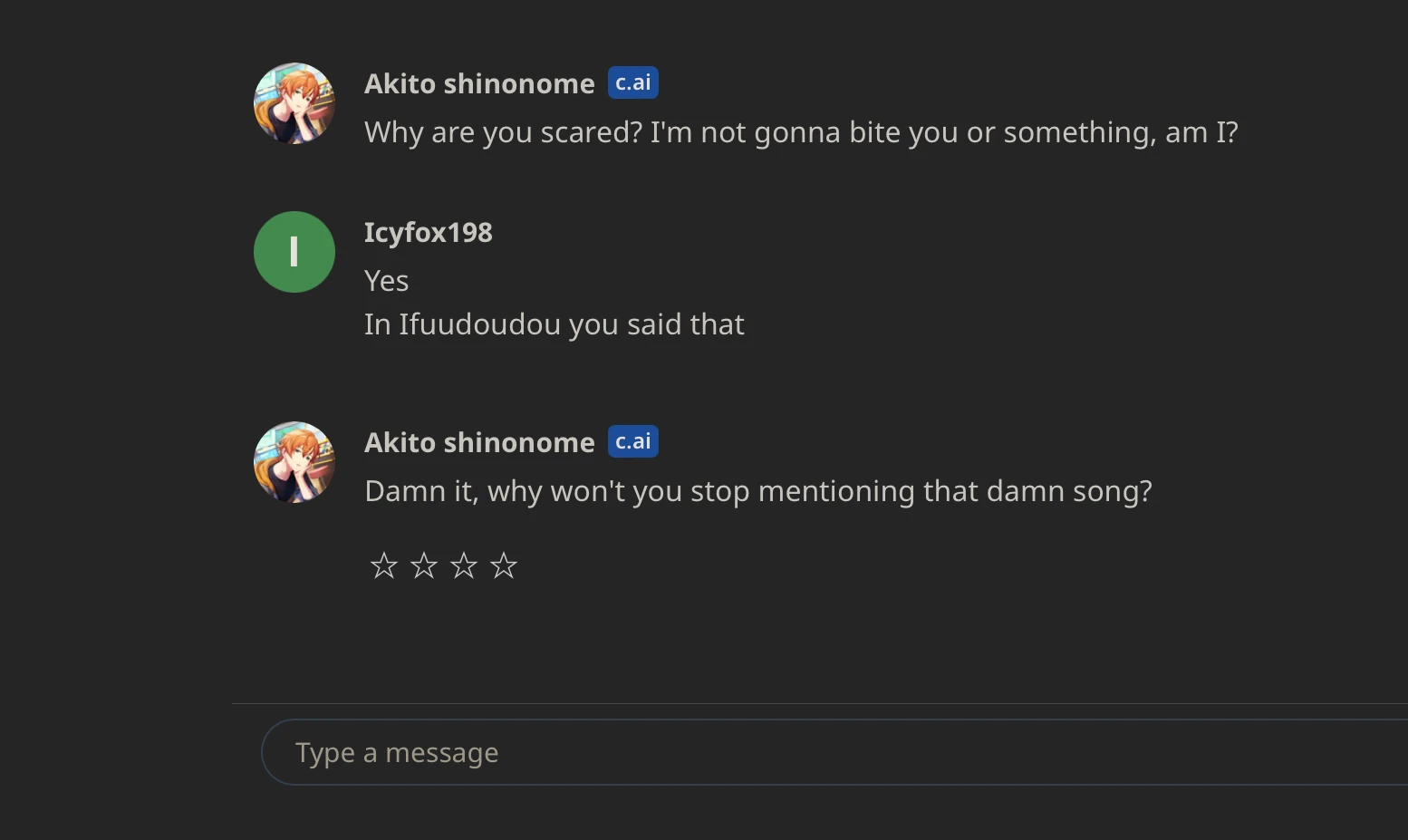
Task: Rate the message using the star icons
Action: [x=443, y=565]
